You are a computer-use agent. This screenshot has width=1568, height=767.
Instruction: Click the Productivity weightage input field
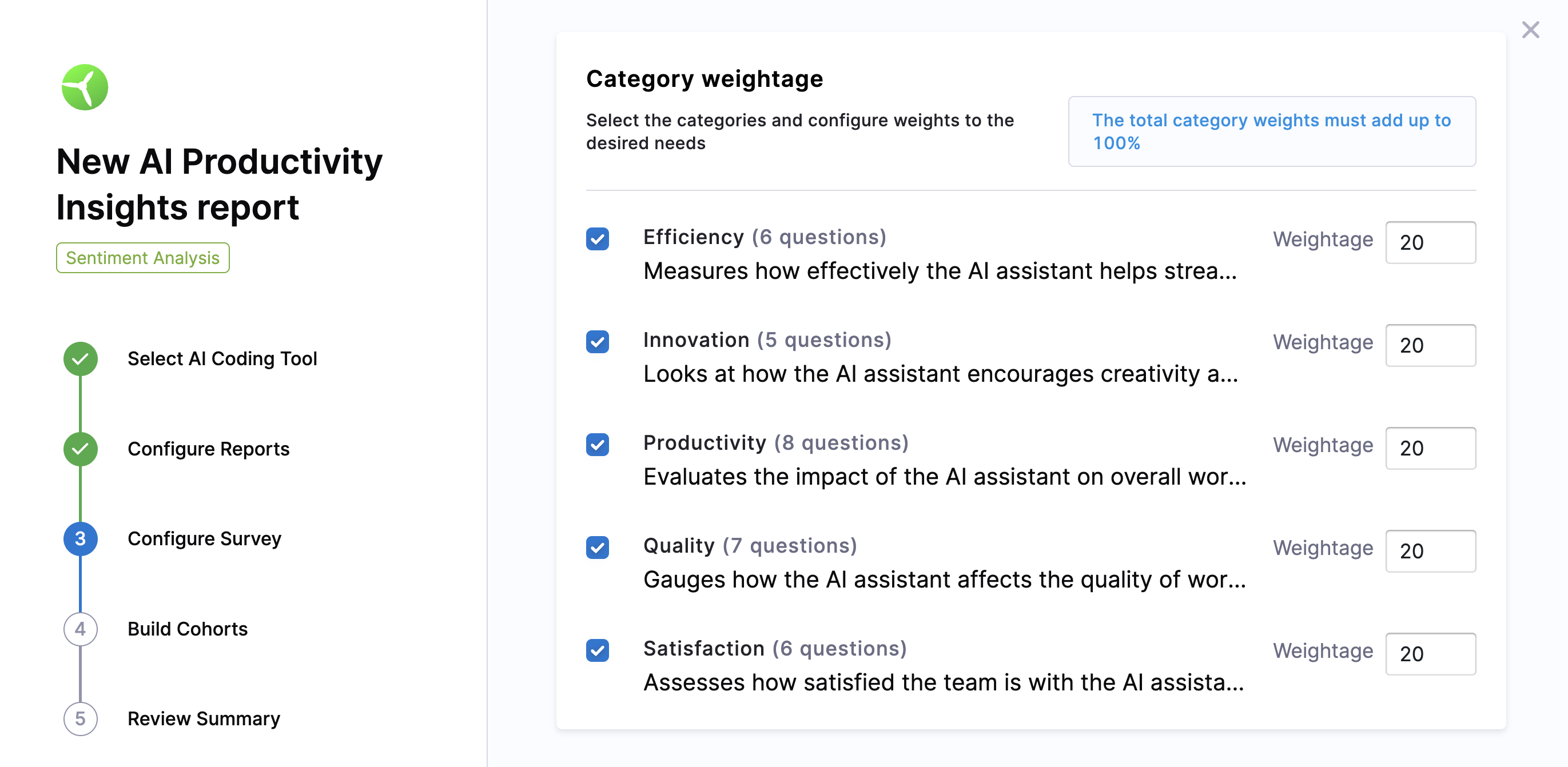(1430, 448)
